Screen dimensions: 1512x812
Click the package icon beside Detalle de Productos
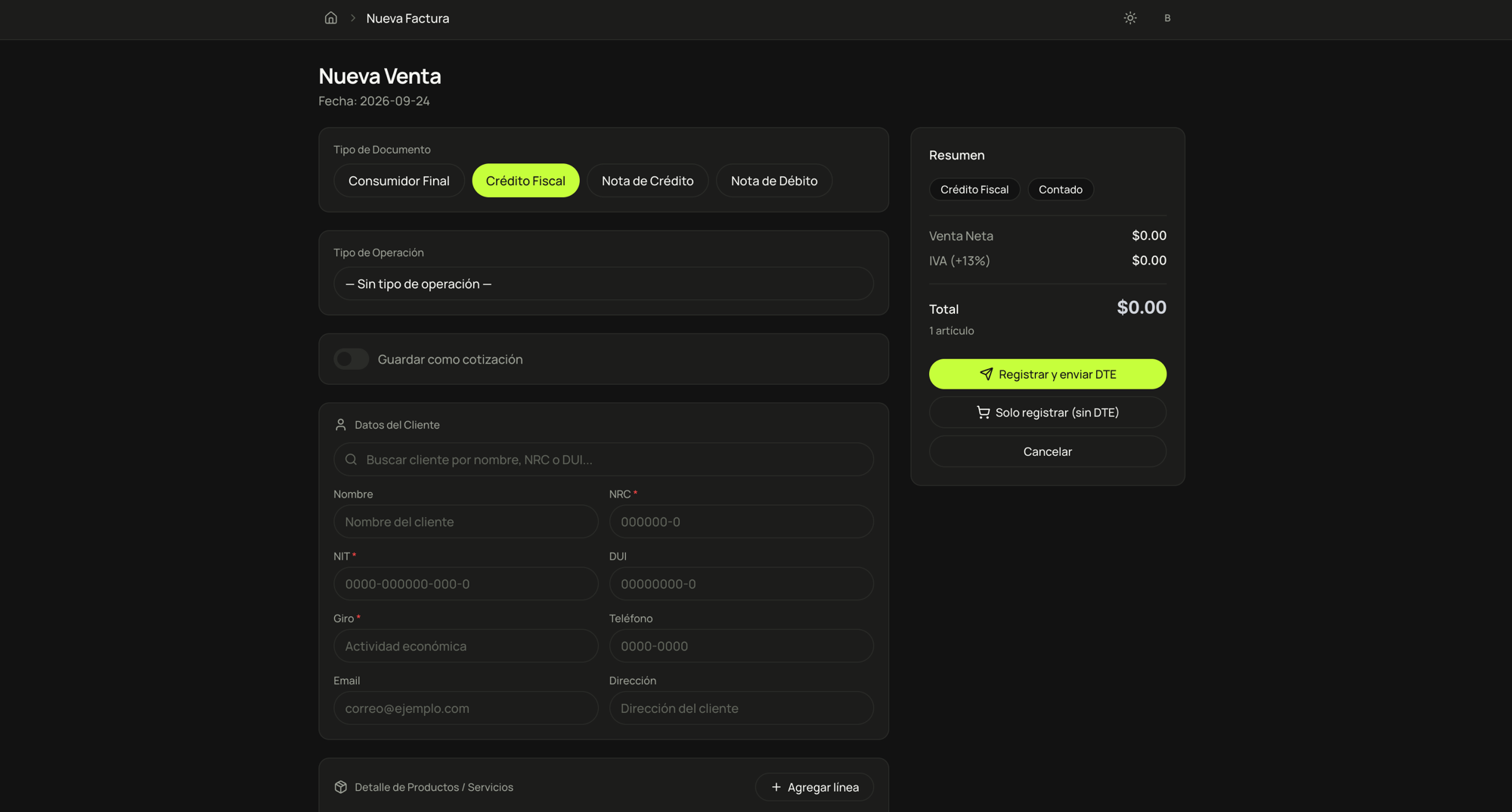pos(340,786)
